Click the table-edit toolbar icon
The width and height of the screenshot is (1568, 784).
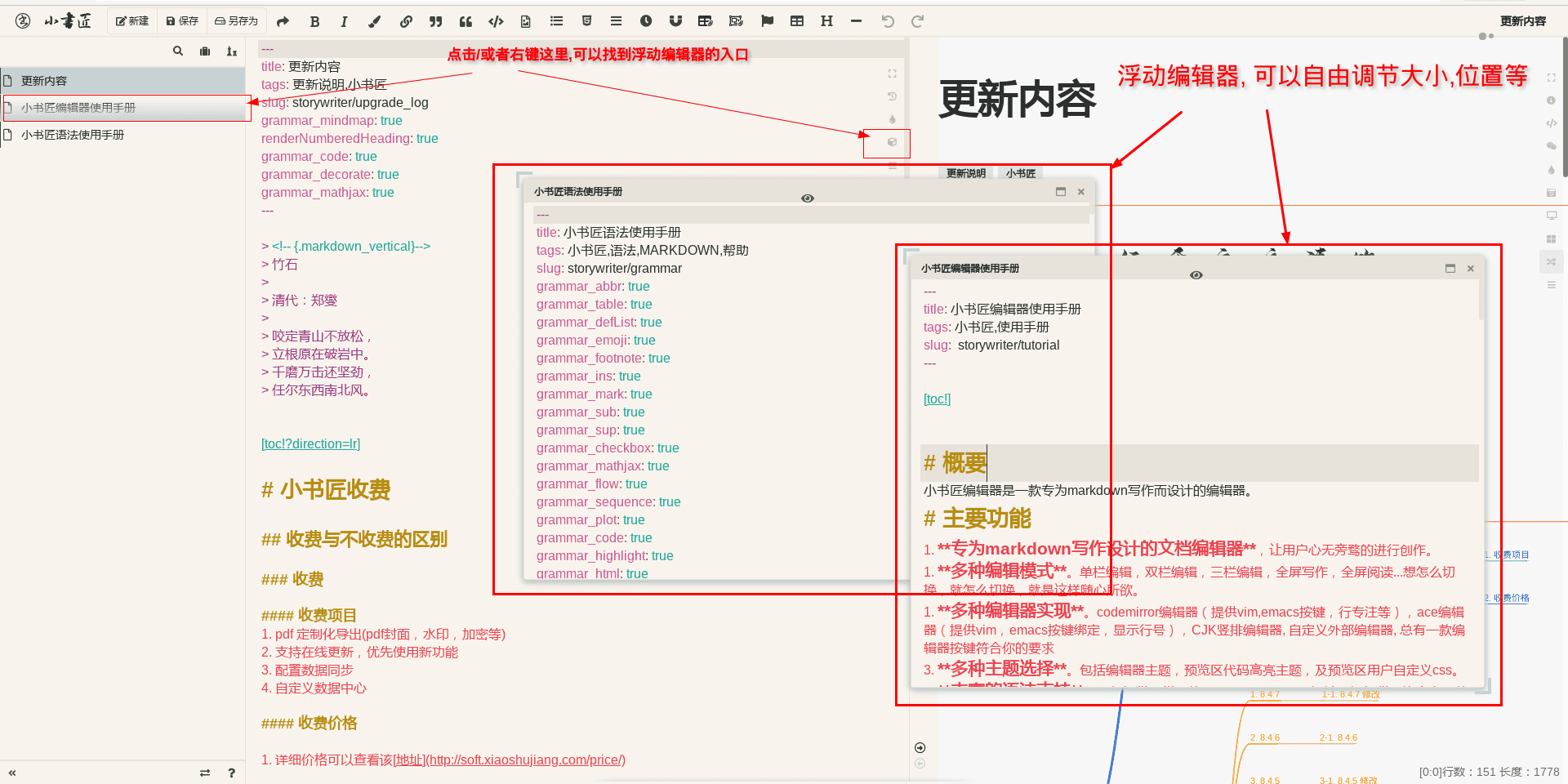pos(706,21)
